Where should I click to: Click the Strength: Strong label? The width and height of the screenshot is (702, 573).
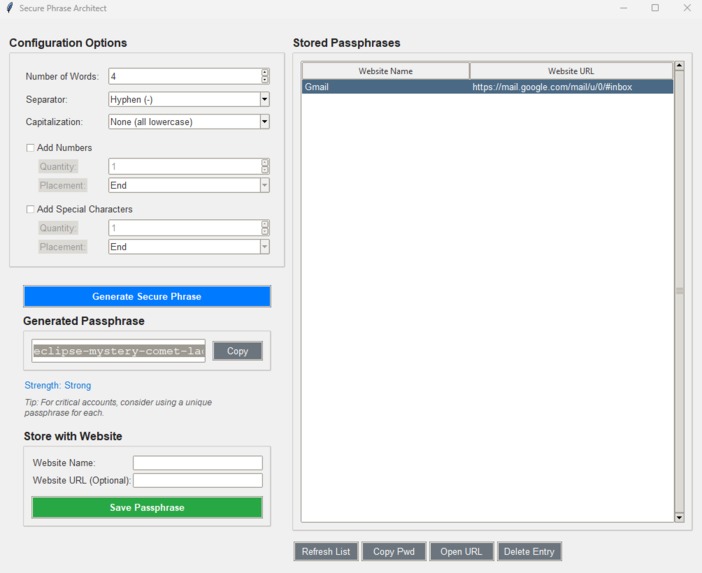[58, 385]
